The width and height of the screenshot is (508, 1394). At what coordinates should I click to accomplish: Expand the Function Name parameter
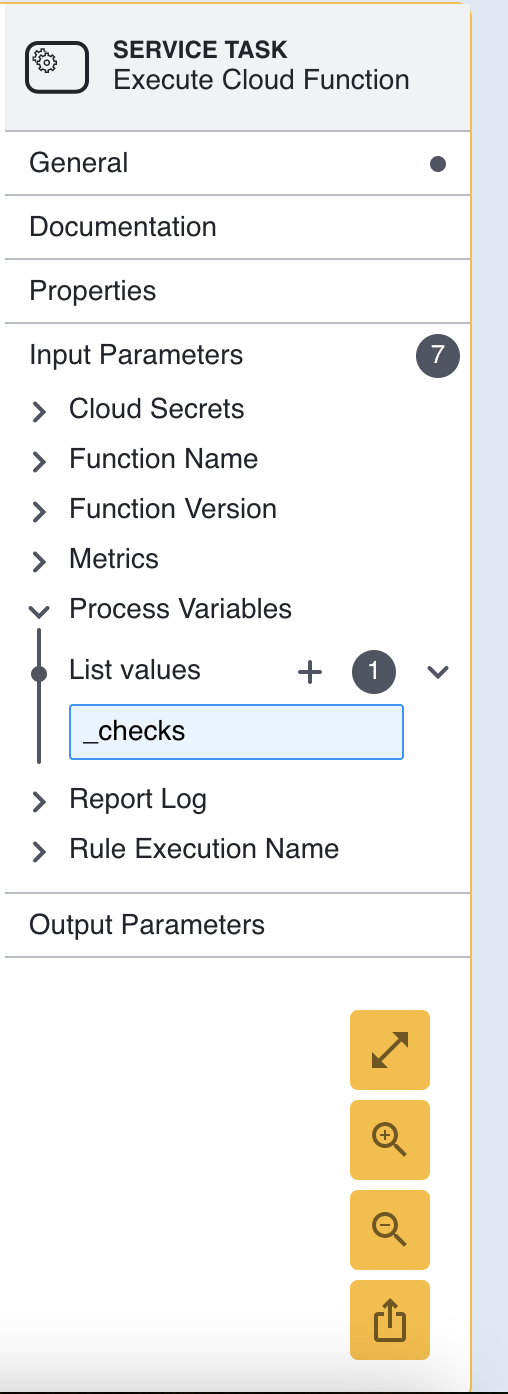39,461
